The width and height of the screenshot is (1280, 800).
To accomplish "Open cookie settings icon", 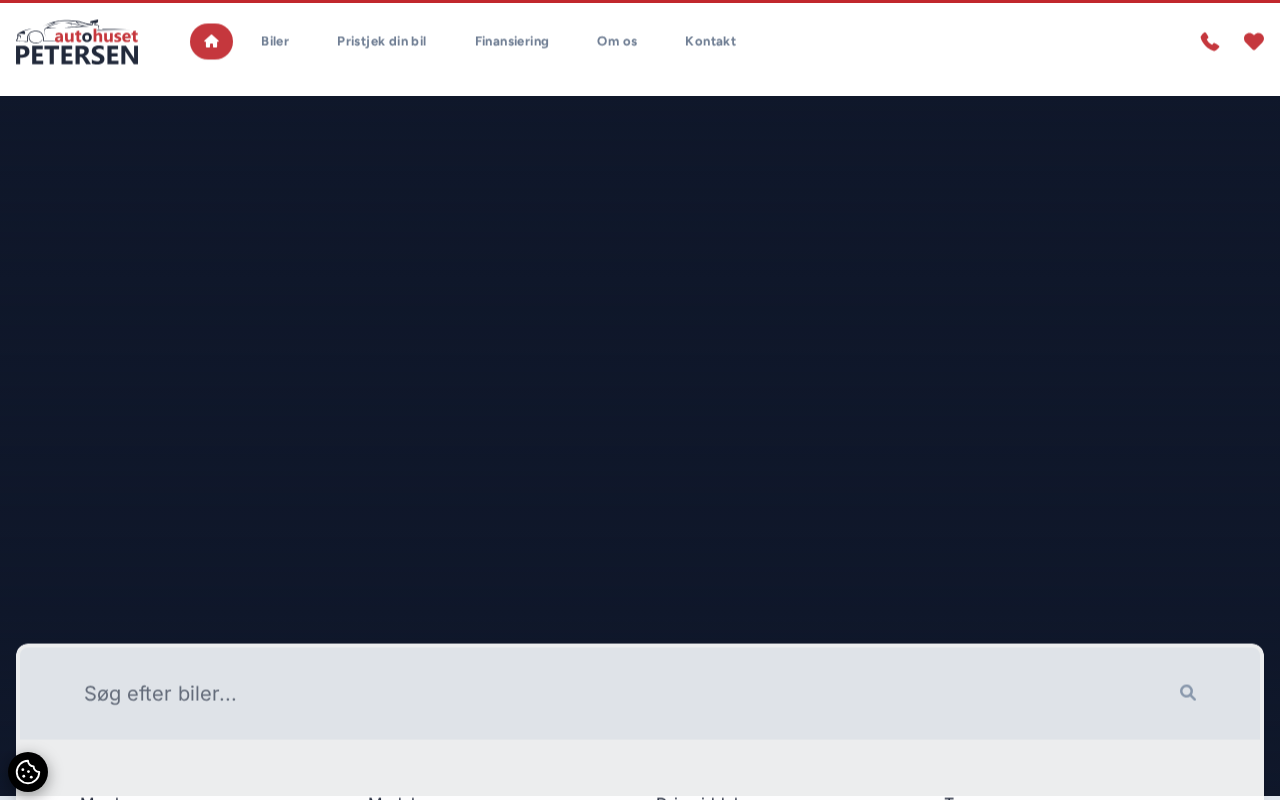I will [x=28, y=772].
